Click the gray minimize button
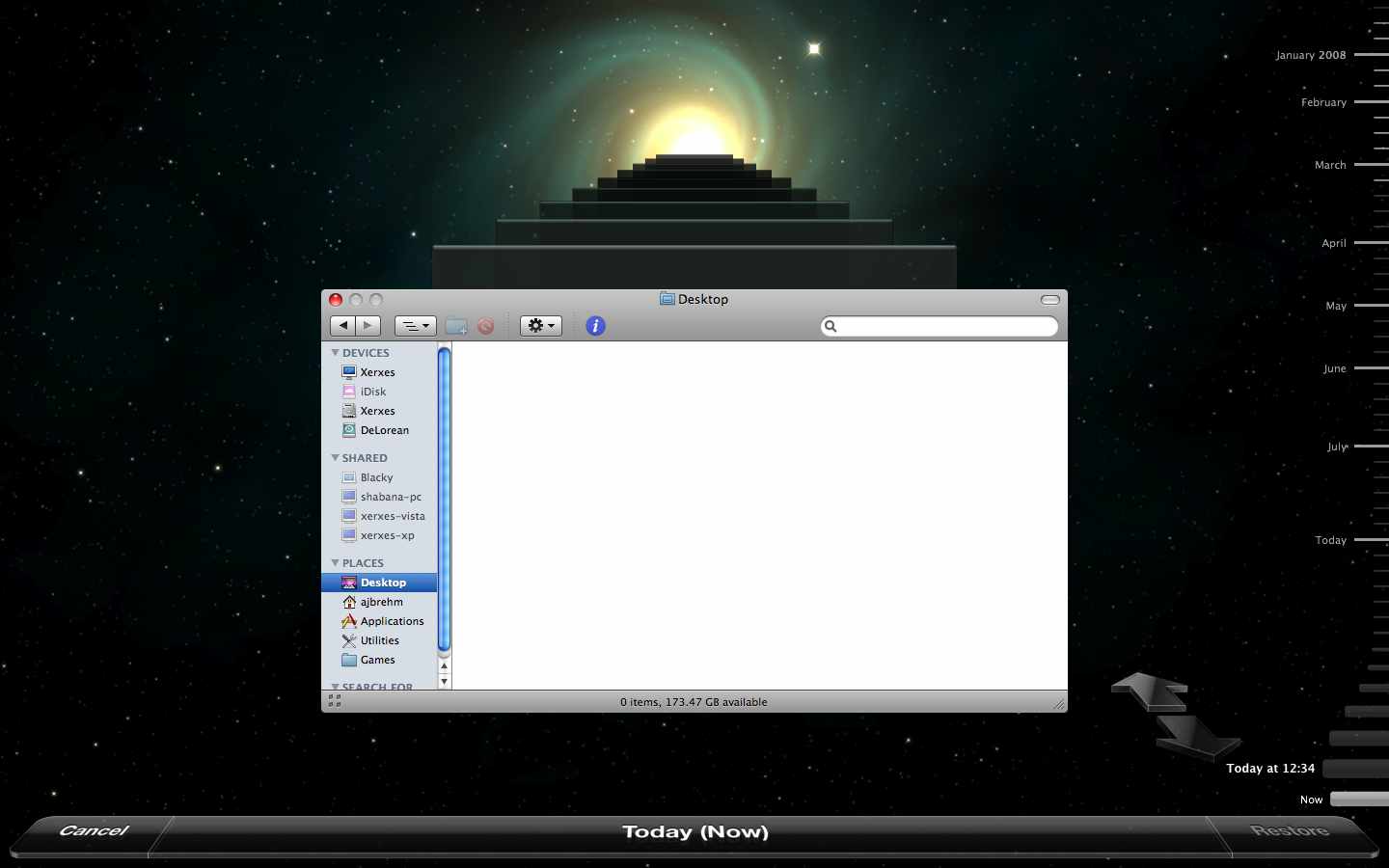The width and height of the screenshot is (1389, 868). (x=356, y=300)
